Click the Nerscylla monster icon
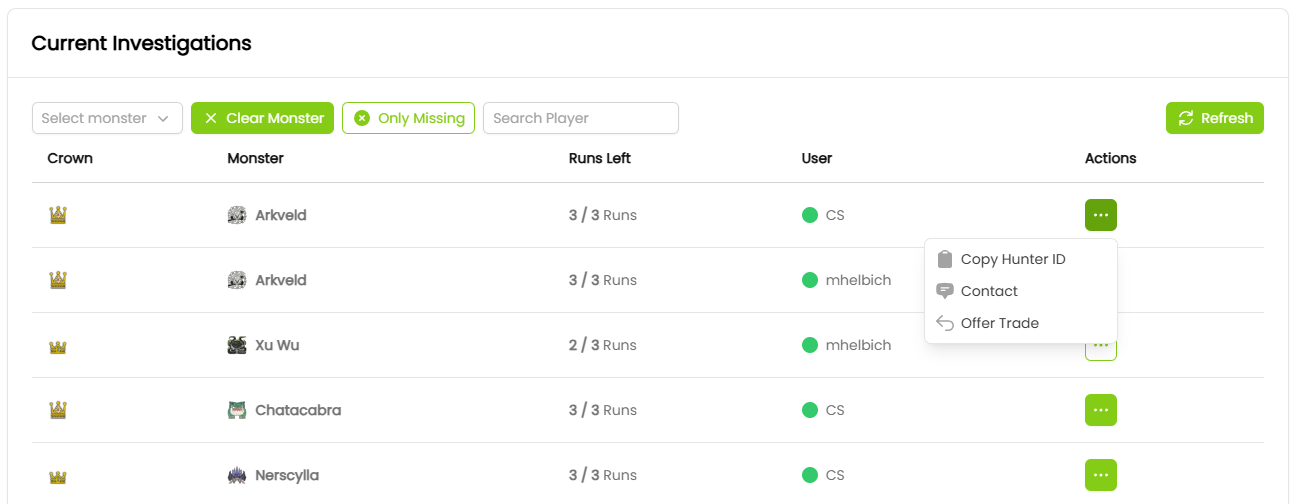The width and height of the screenshot is (1300, 504). click(237, 475)
